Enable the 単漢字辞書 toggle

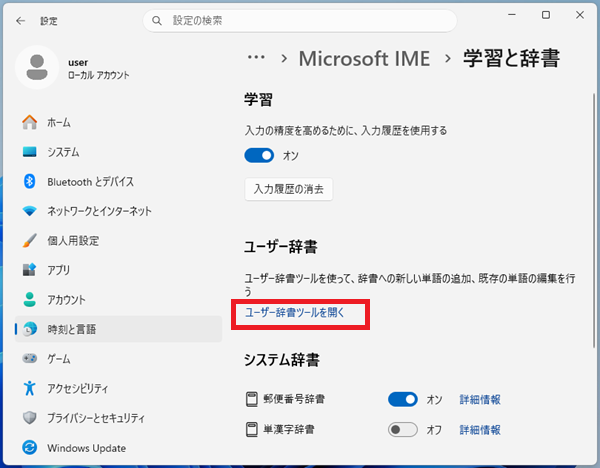403,430
